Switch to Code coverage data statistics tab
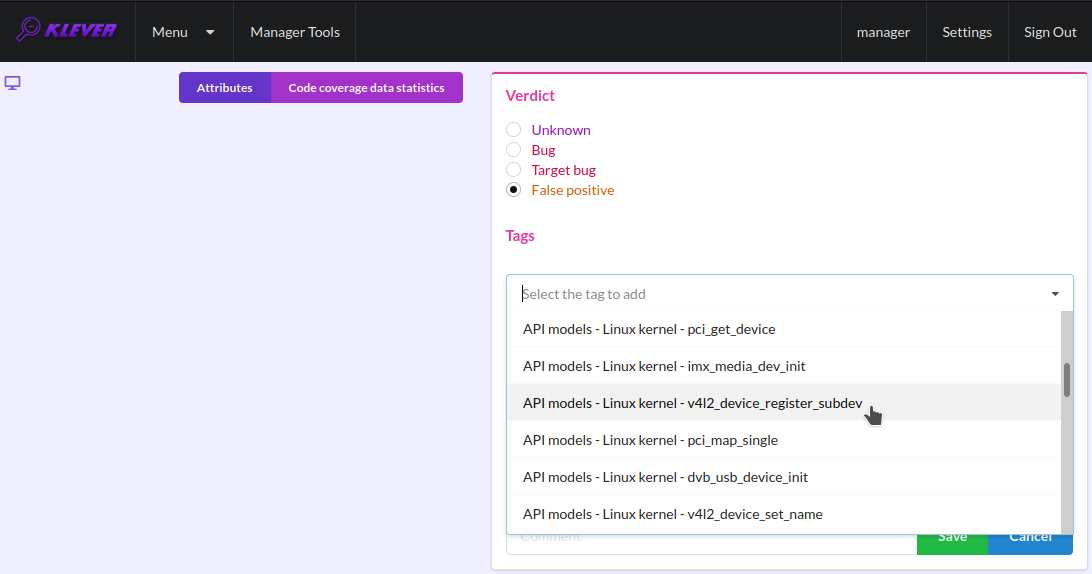Screen dimensions: 1092x574 (366, 88)
